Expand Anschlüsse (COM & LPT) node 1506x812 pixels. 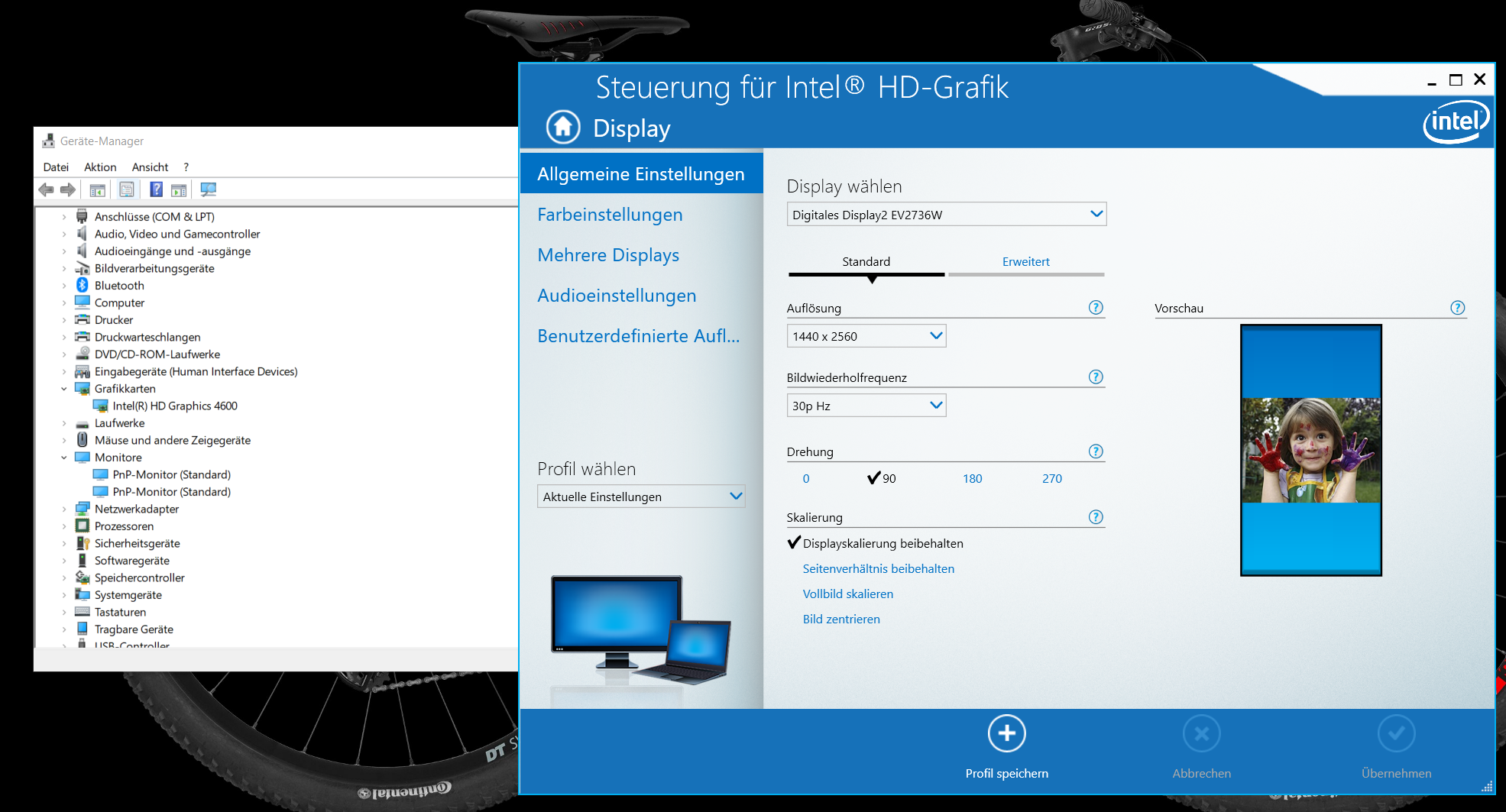point(64,217)
